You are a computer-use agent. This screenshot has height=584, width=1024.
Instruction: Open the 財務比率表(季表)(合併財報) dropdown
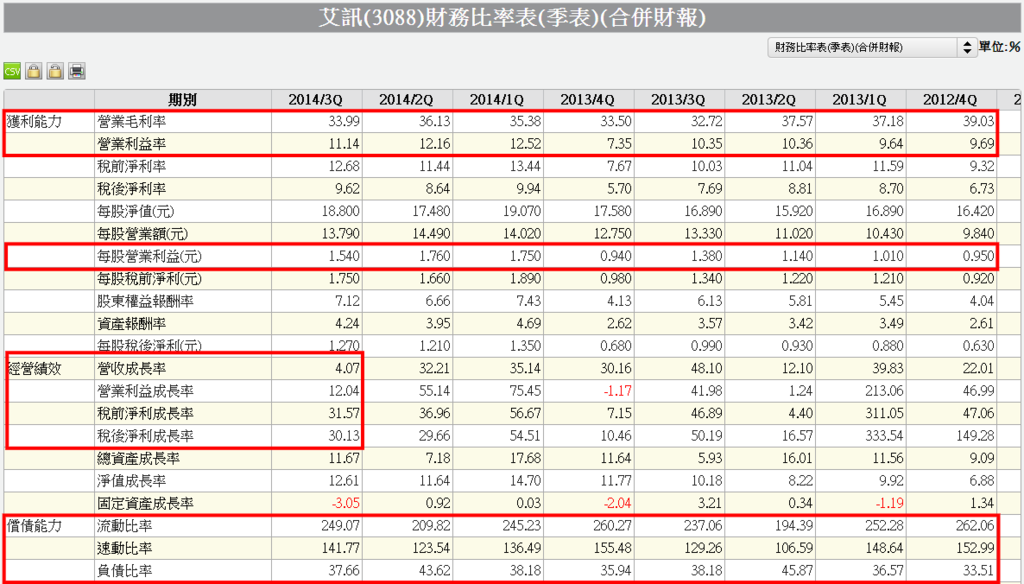(872, 47)
